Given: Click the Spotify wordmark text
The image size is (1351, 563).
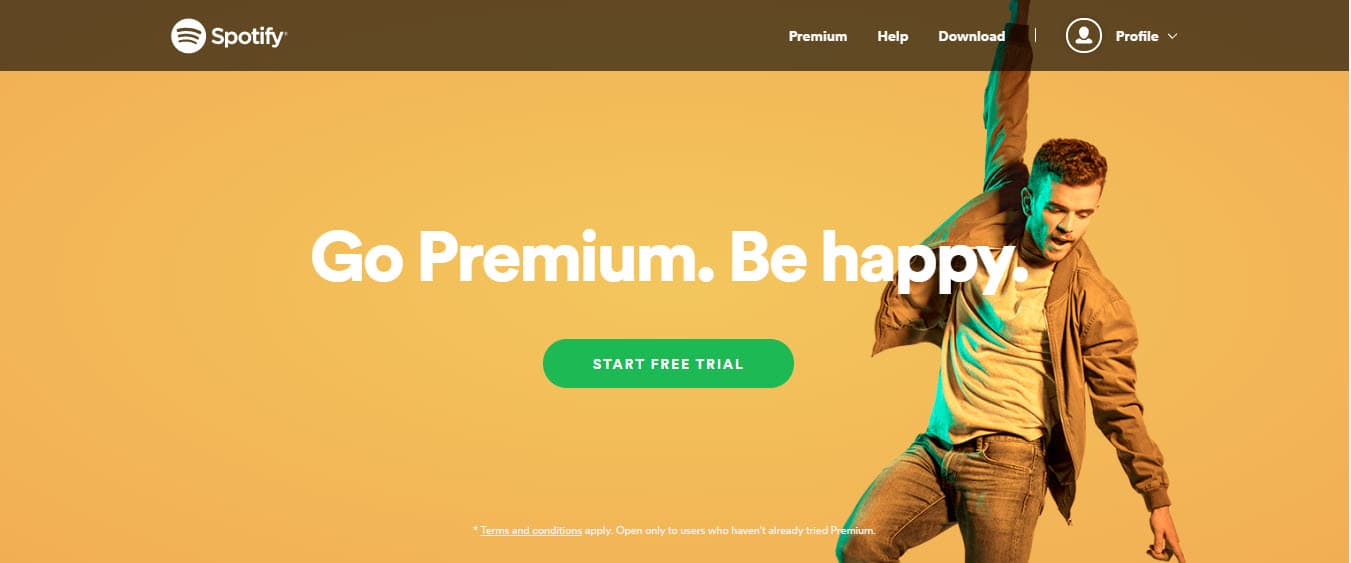Looking at the screenshot, I should coord(249,37).
